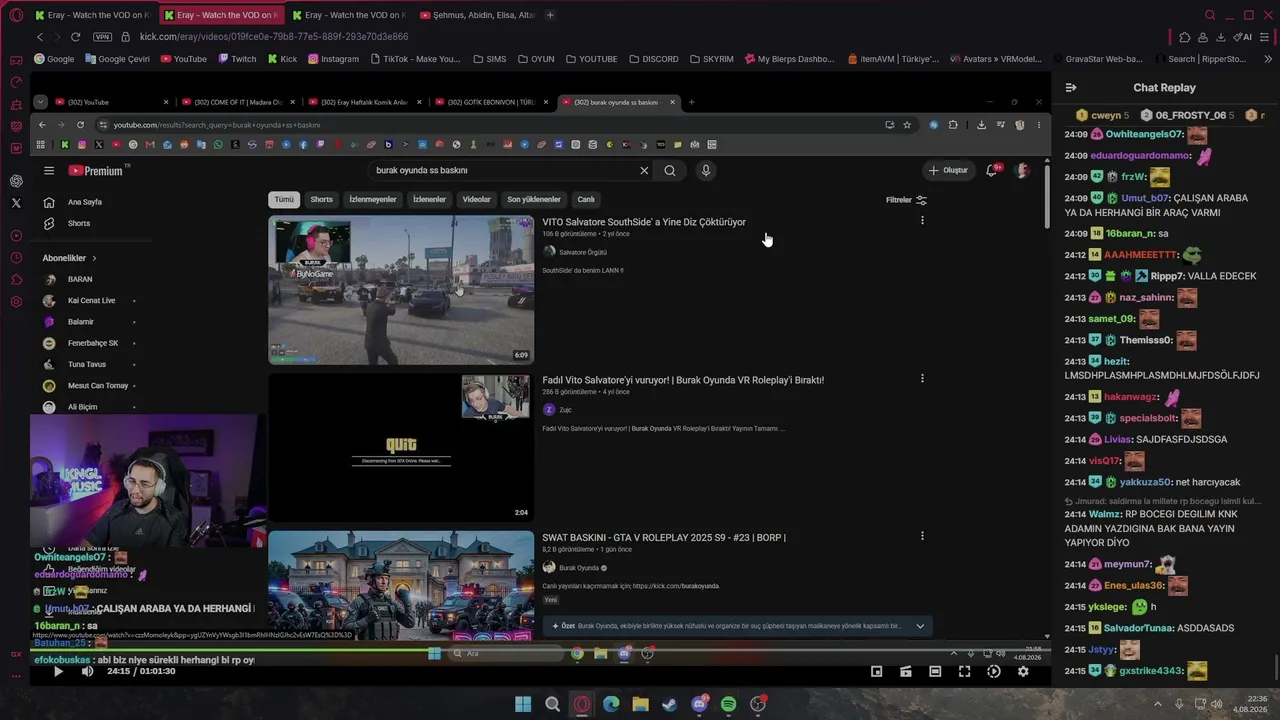Enter fullscreen in the Kick player

[x=964, y=671]
